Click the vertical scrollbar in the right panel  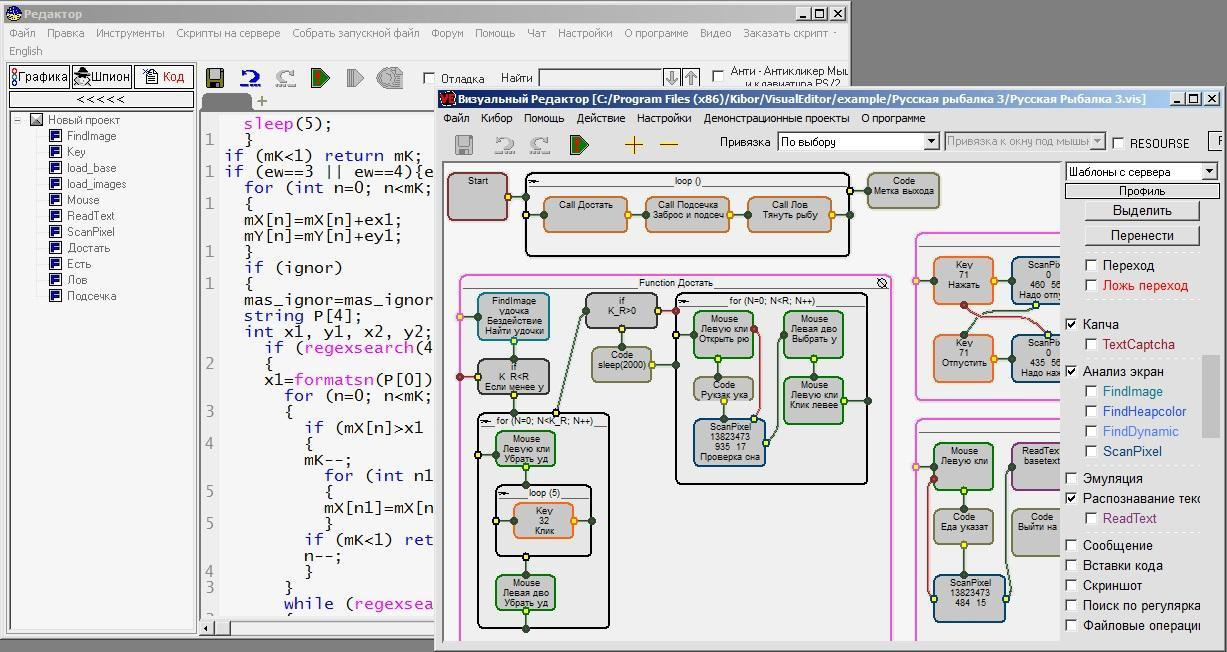1210,396
